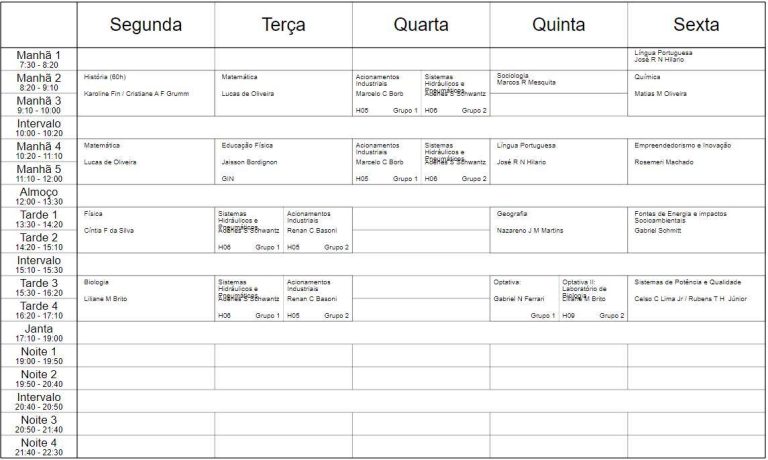768x460 pixels.
Task: Select the Quinta day header
Action: [x=558, y=25]
